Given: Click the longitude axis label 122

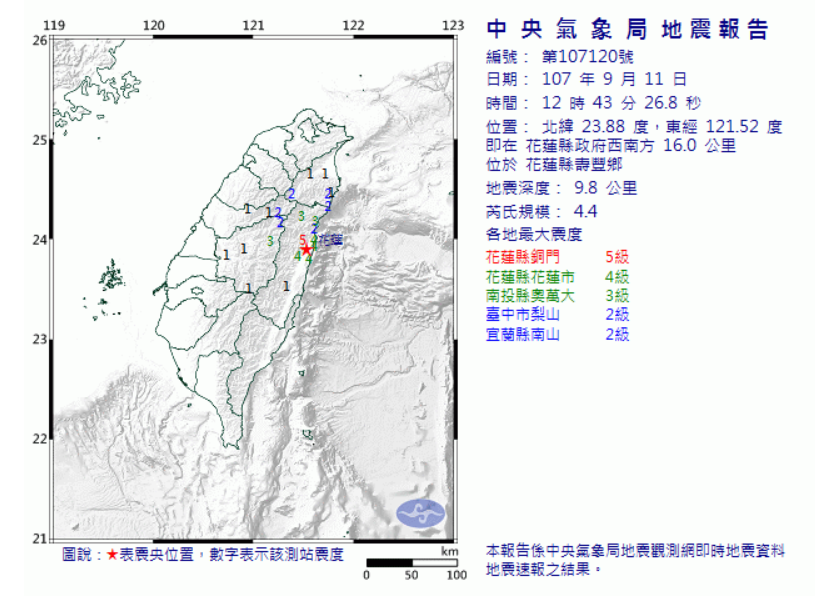Looking at the screenshot, I should pos(353,25).
